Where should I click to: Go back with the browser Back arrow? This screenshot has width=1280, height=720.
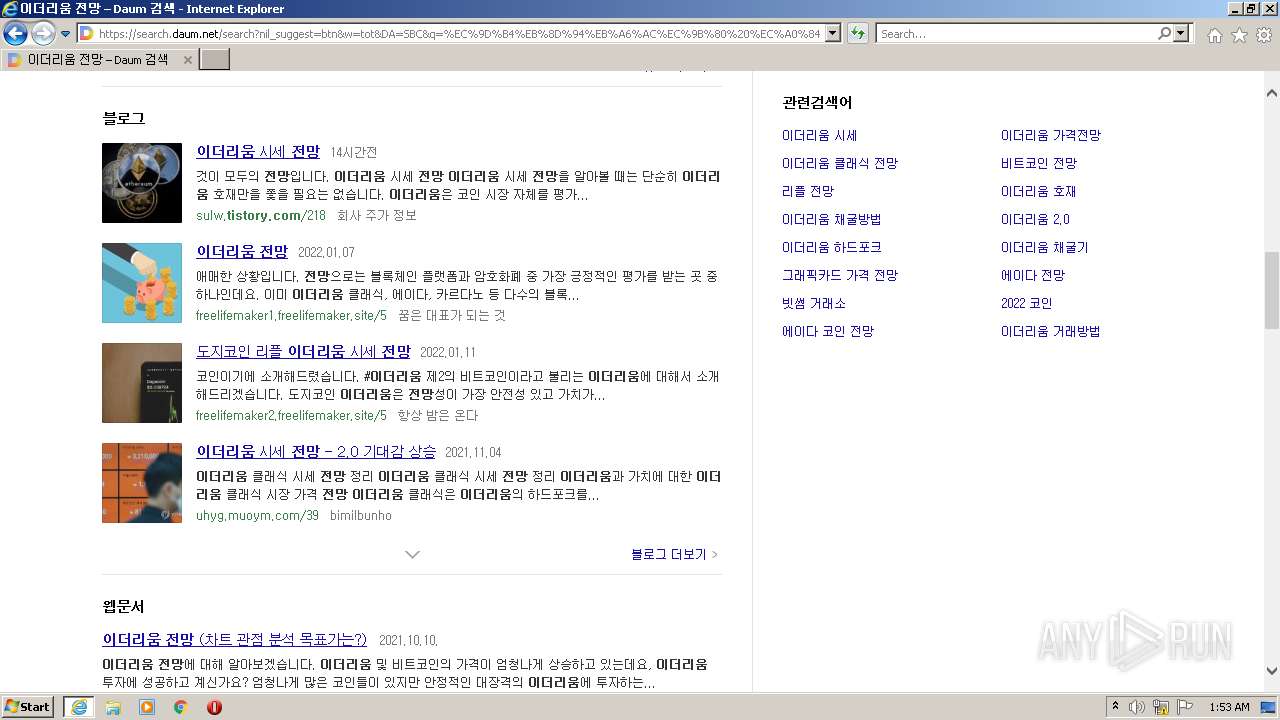point(15,33)
